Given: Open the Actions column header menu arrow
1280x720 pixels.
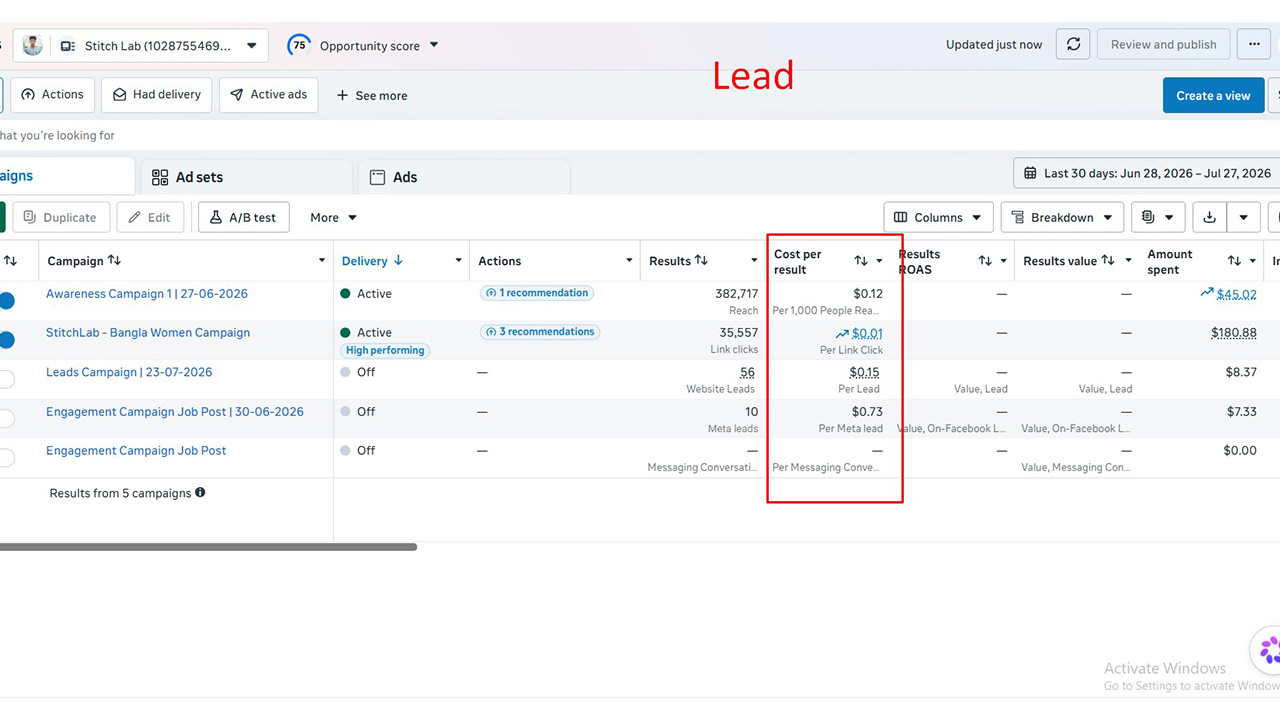Looking at the screenshot, I should click(x=630, y=261).
